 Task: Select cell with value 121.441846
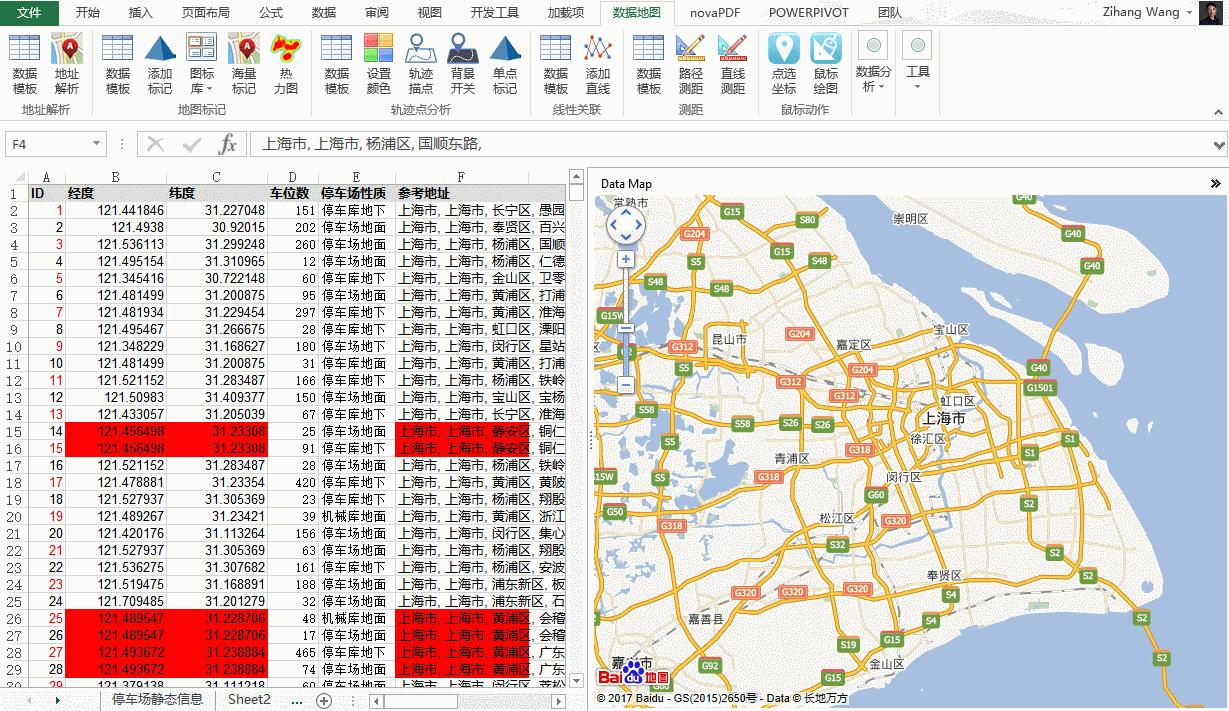(x=115, y=211)
